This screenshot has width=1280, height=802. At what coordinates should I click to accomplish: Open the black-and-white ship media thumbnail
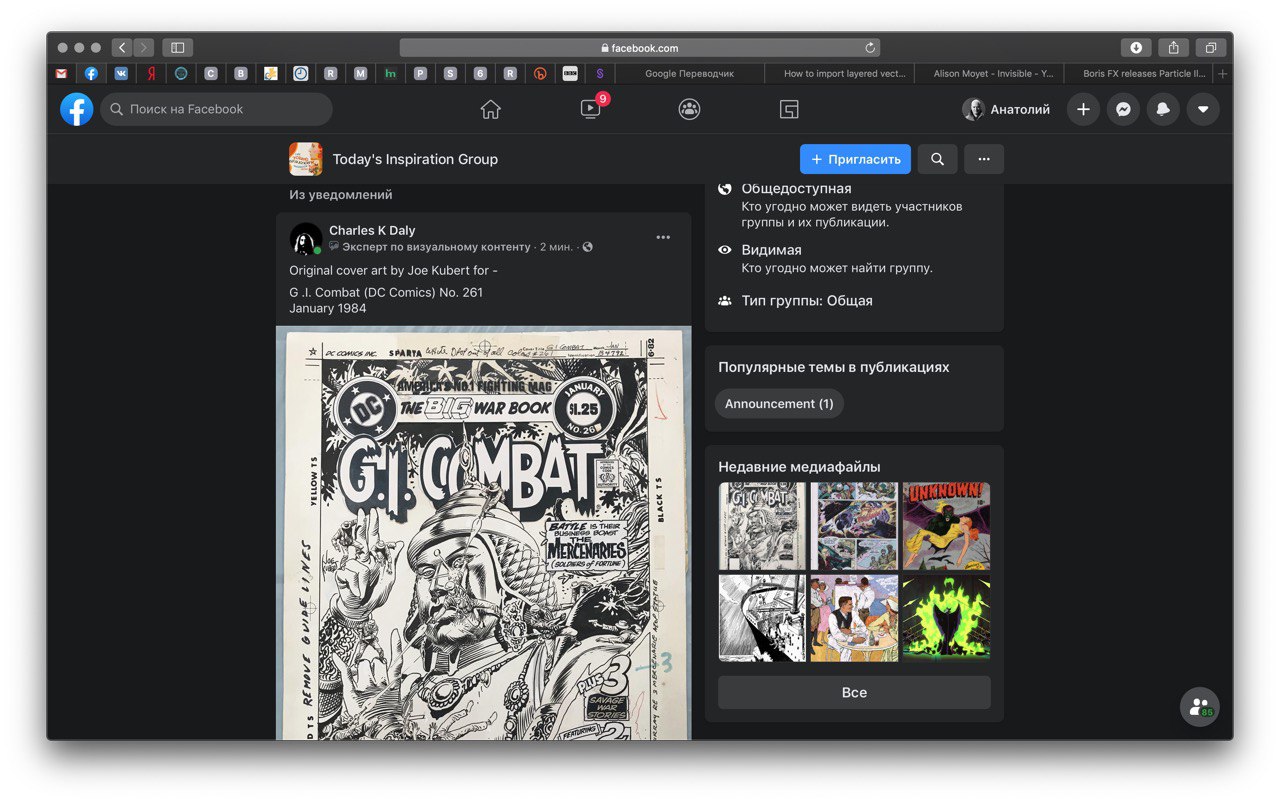pyautogui.click(x=762, y=618)
